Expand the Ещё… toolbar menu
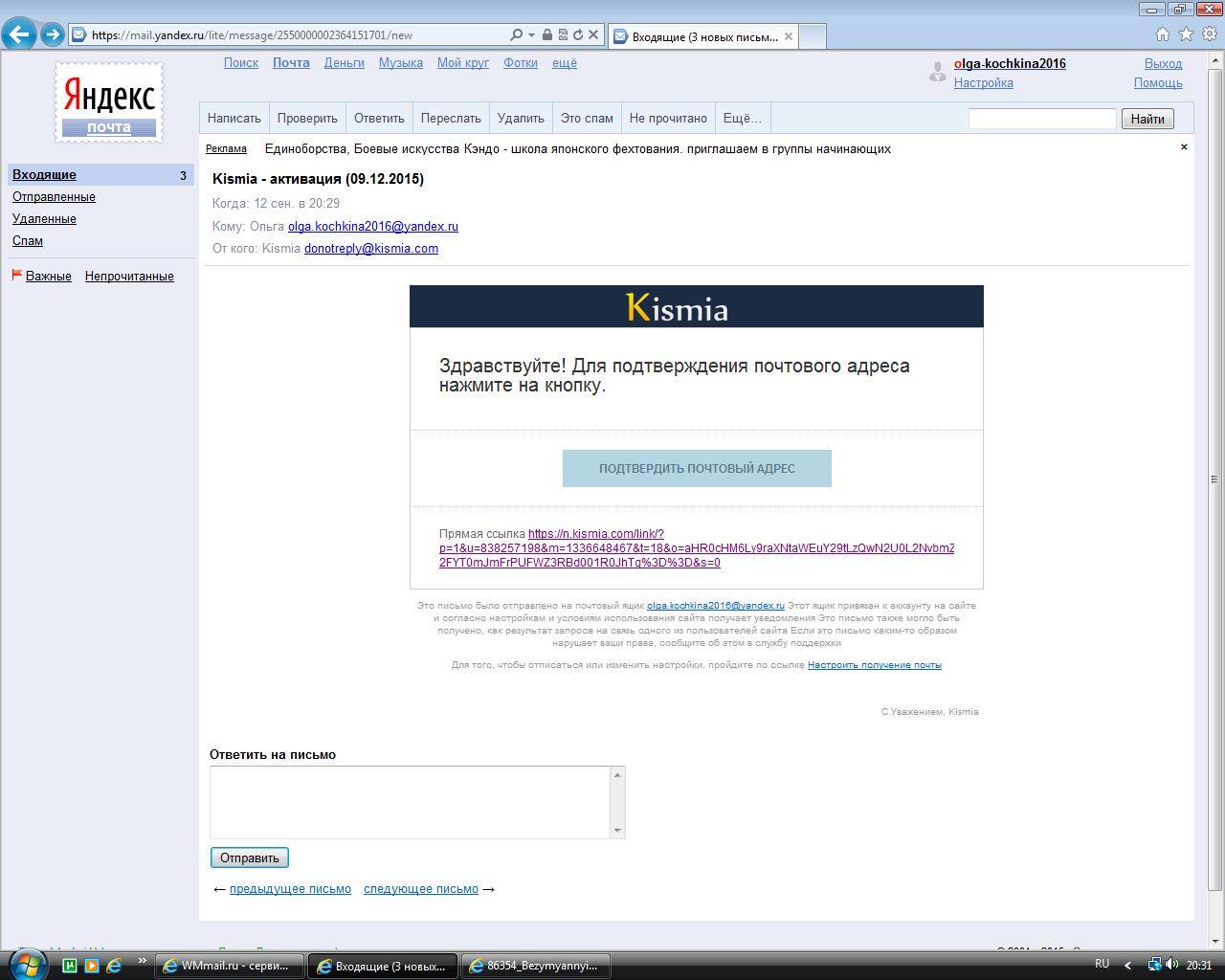The height and width of the screenshot is (980, 1225). [x=743, y=118]
